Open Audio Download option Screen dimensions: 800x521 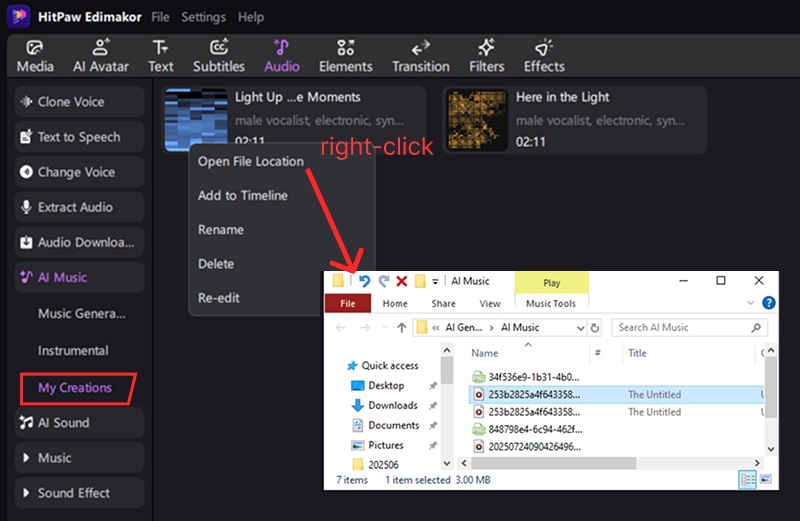point(79,242)
